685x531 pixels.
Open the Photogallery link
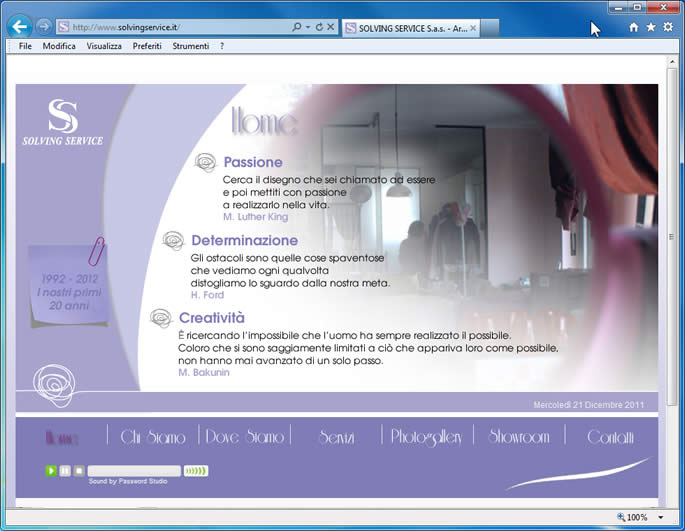pos(426,437)
